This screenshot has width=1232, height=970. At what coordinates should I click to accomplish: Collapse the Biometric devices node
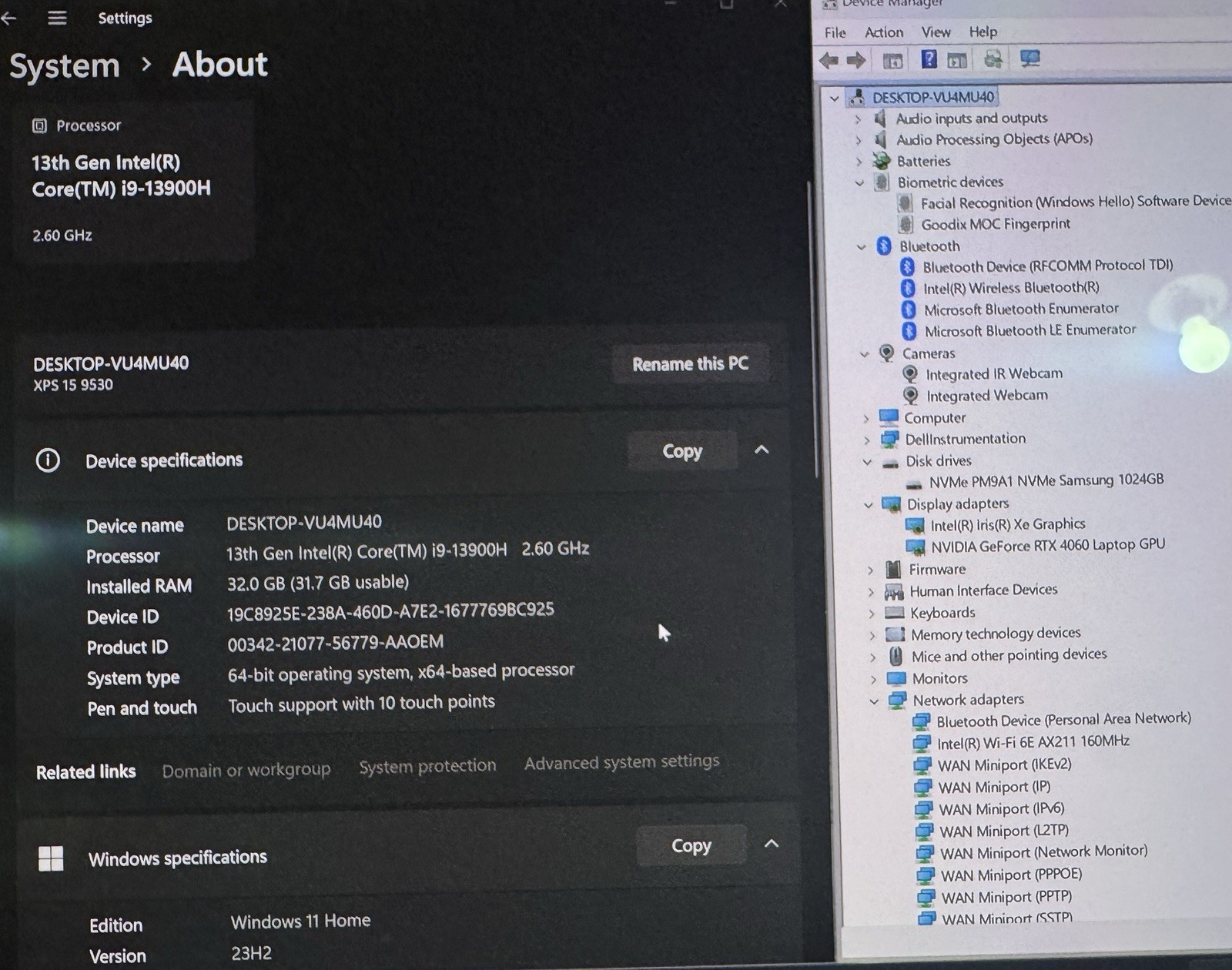click(860, 183)
